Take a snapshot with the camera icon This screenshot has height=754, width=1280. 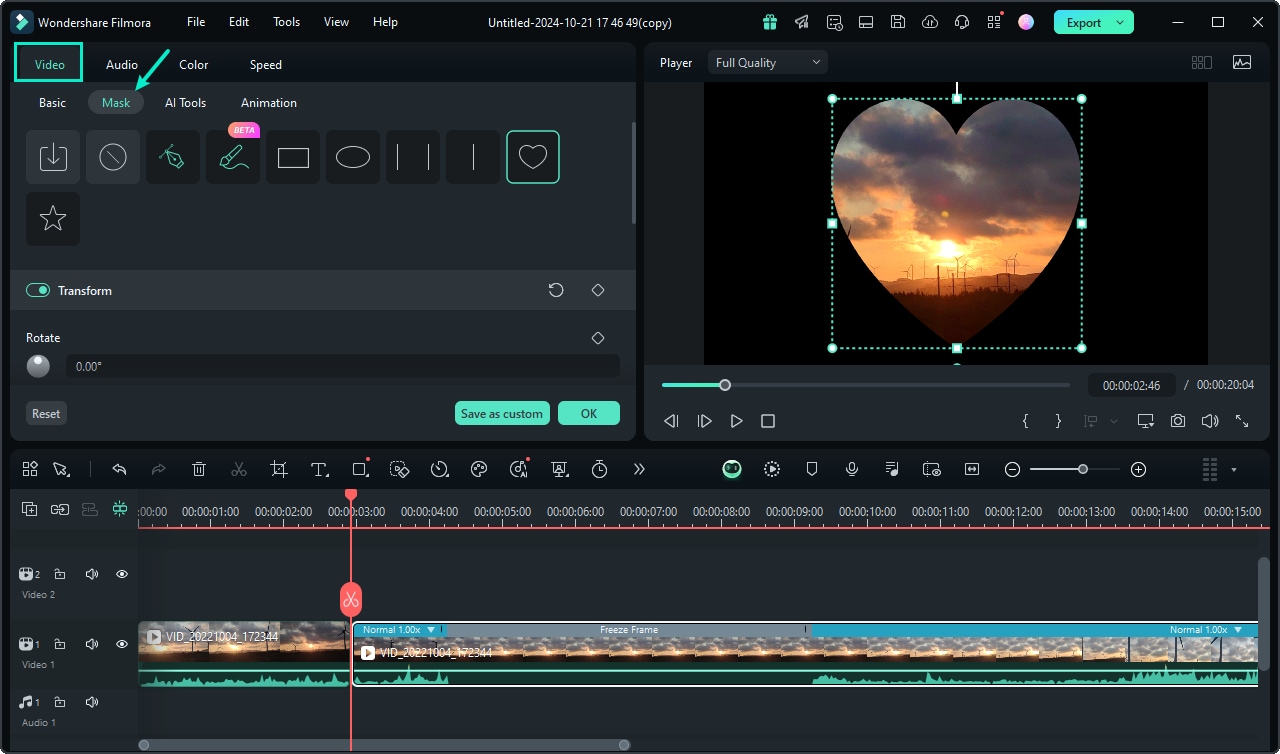click(x=1178, y=421)
